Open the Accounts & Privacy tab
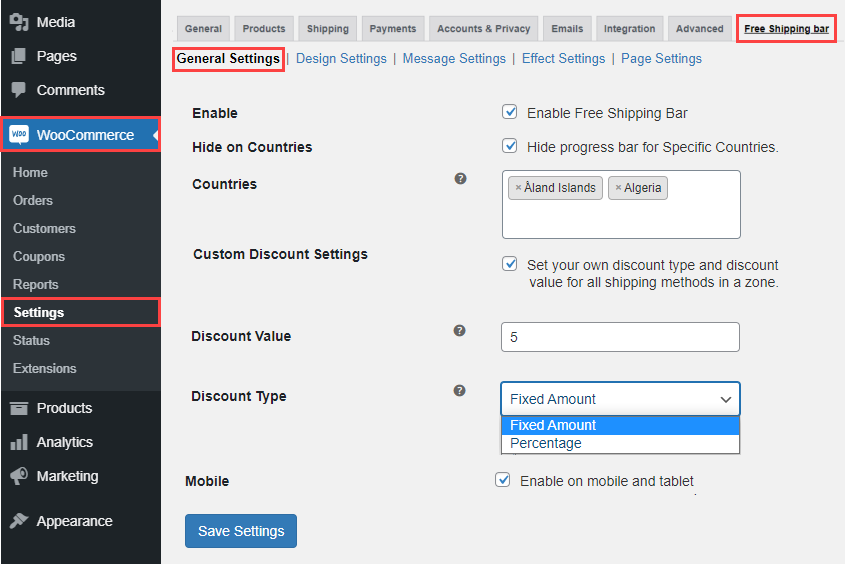This screenshot has height=564, width=845. tap(485, 29)
